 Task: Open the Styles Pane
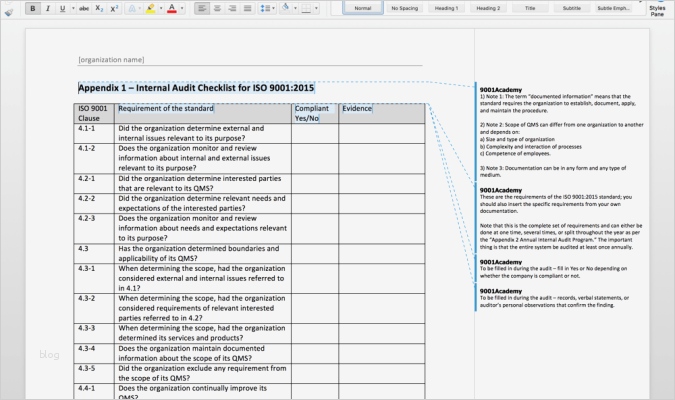[x=657, y=9]
